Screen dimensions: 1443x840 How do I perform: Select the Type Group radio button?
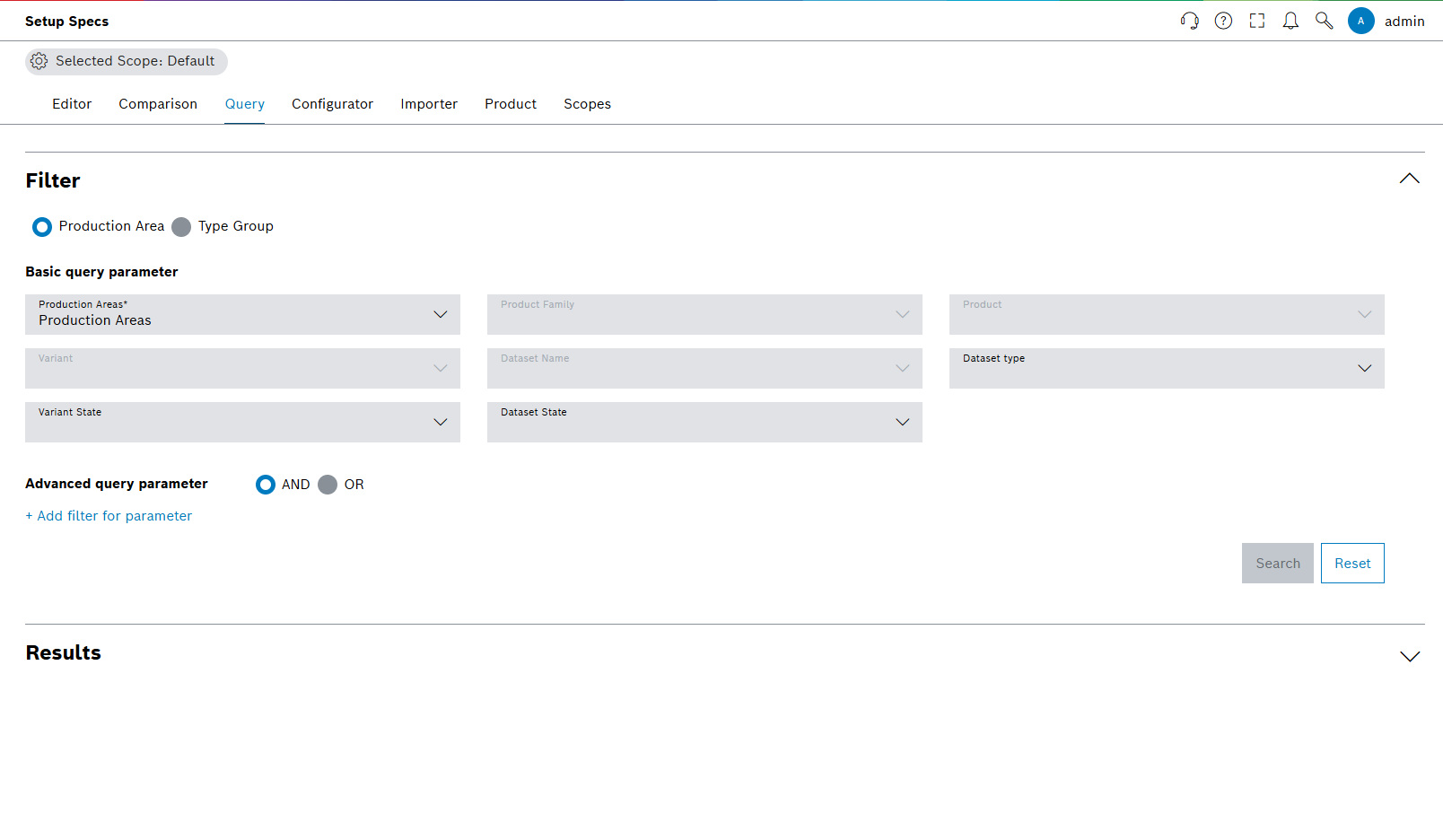pyautogui.click(x=181, y=226)
